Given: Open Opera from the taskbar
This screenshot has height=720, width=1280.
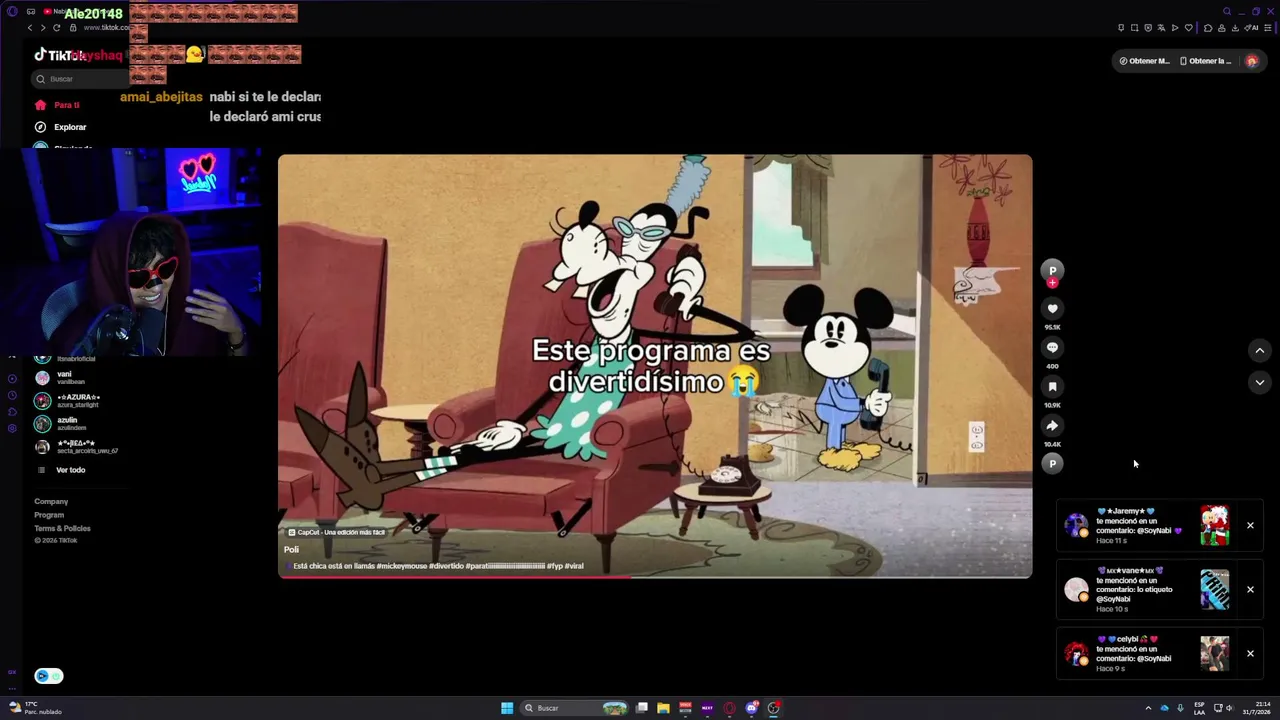Looking at the screenshot, I should (730, 708).
